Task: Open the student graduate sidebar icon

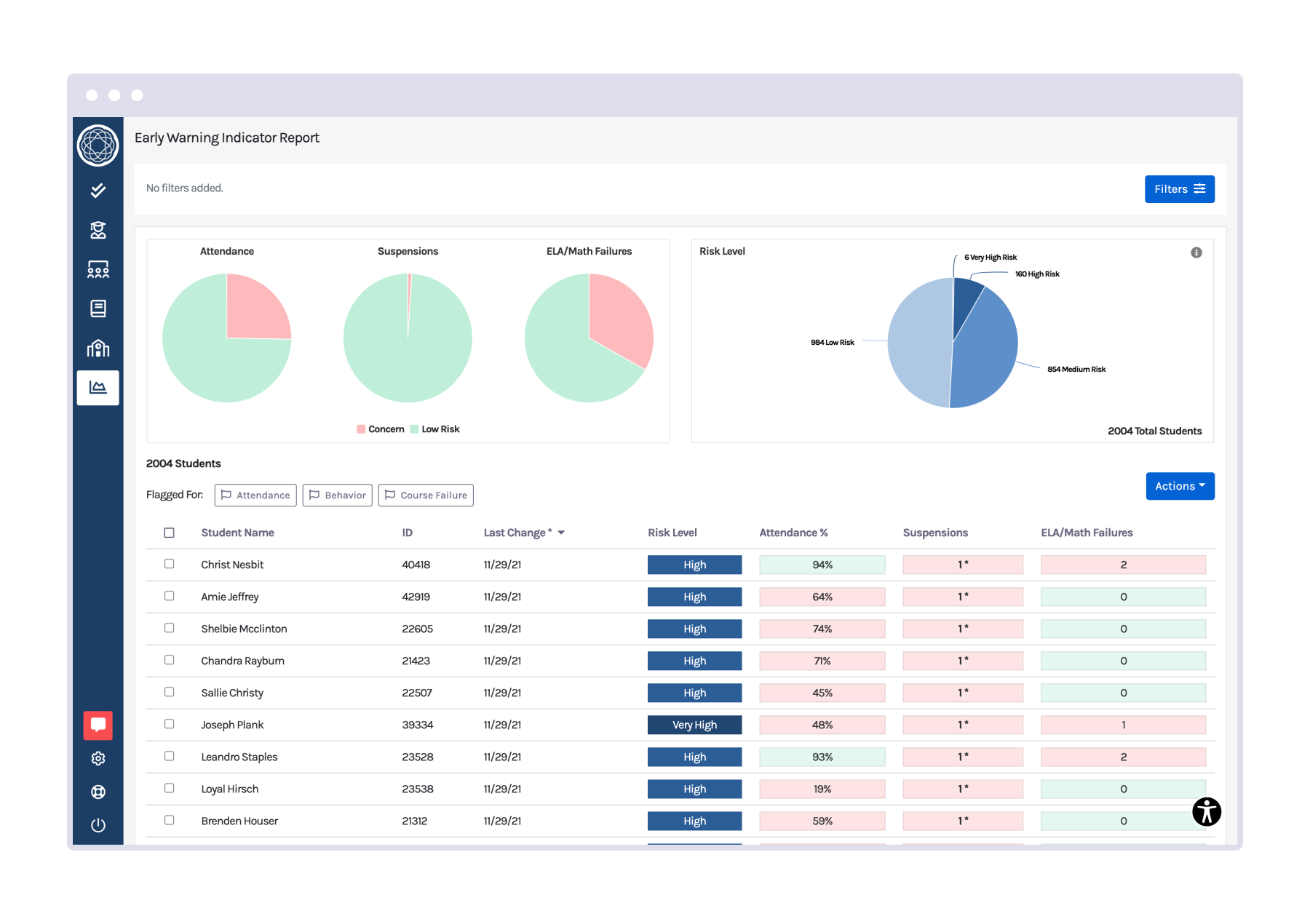Action: pos(98,230)
